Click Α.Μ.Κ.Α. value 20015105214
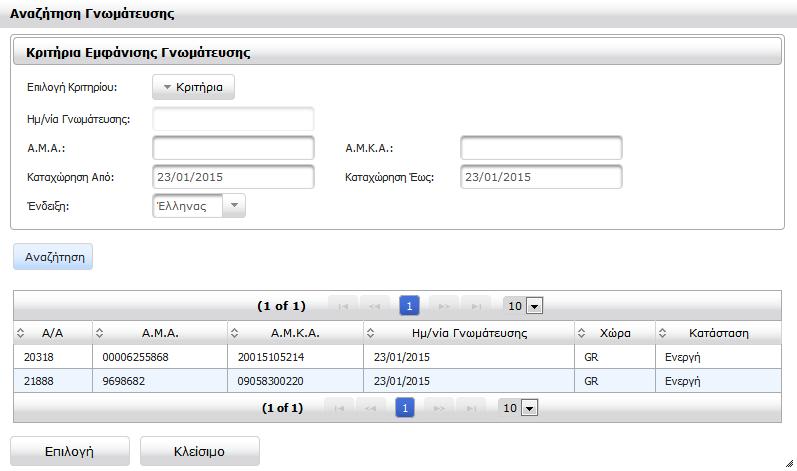The height and width of the screenshot is (471, 797). [x=271, y=357]
